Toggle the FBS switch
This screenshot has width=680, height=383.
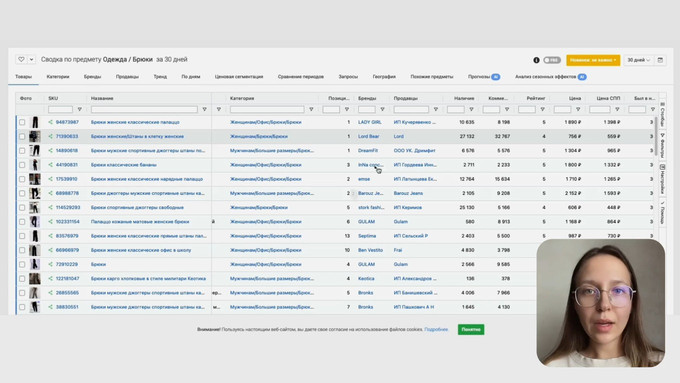[552, 60]
